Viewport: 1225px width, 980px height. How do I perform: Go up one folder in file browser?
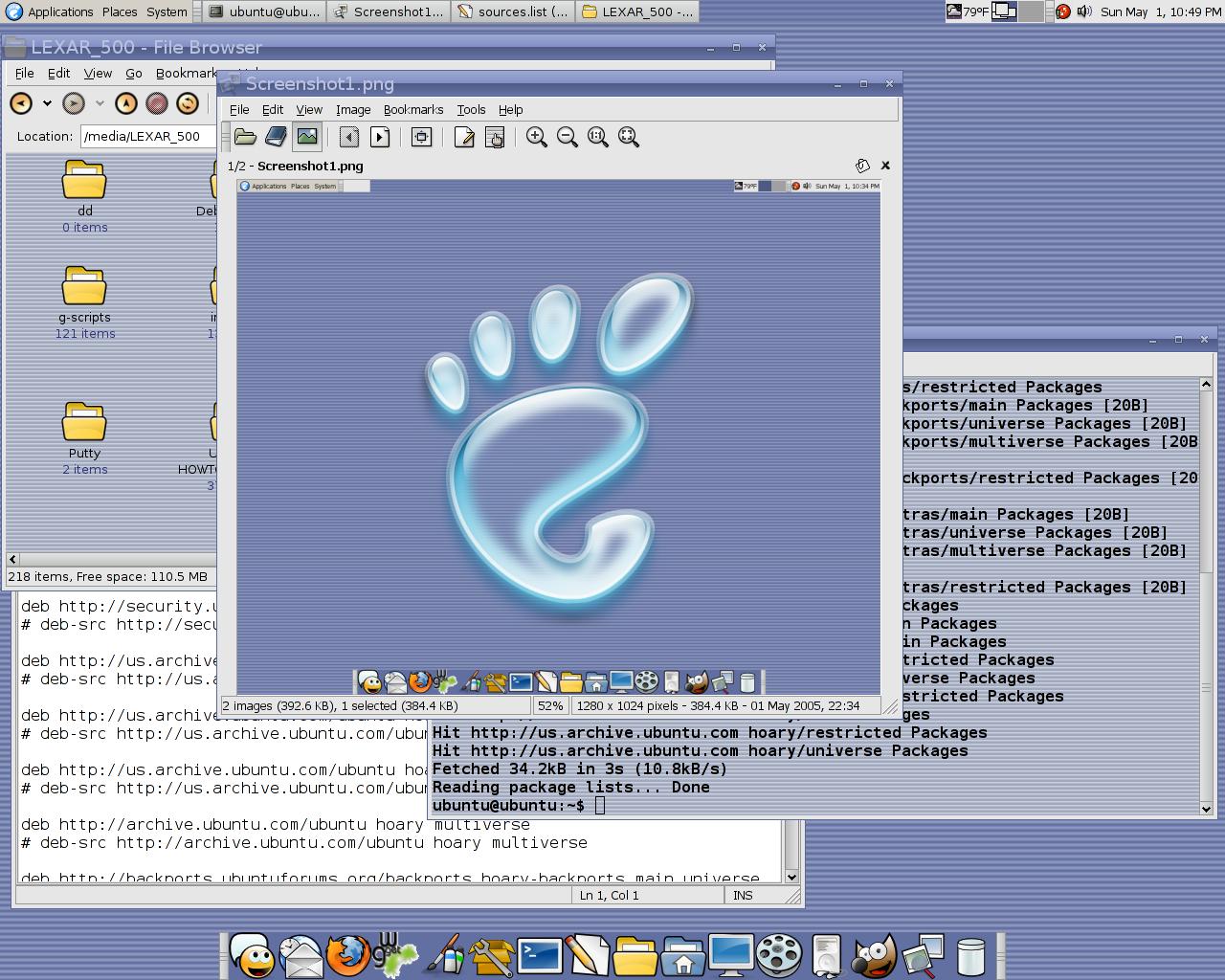[x=126, y=103]
